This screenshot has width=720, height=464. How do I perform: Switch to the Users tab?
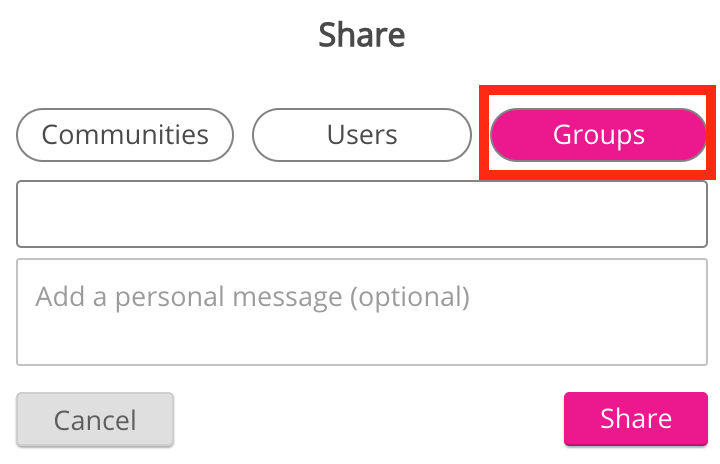361,135
